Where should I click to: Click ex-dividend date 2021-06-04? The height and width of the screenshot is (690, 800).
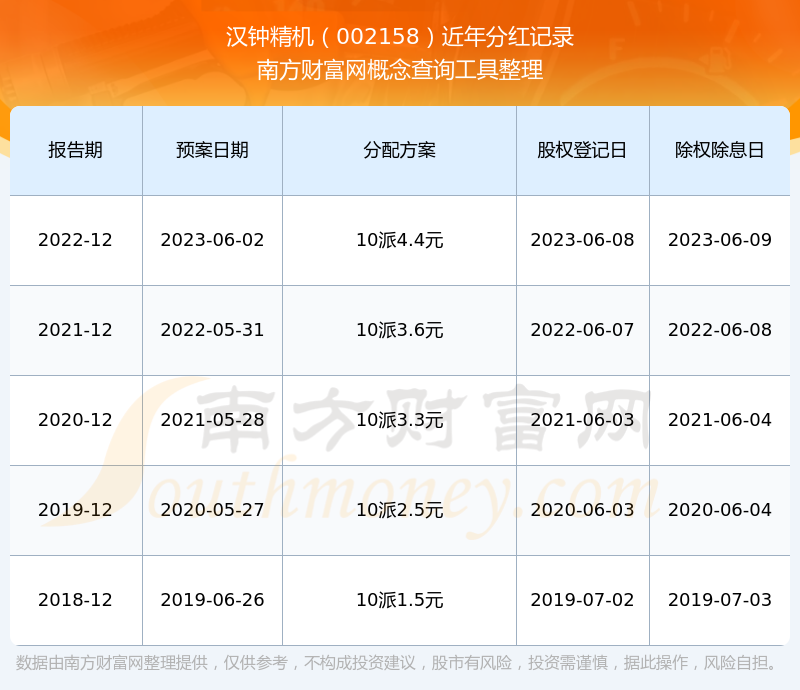coord(719,420)
